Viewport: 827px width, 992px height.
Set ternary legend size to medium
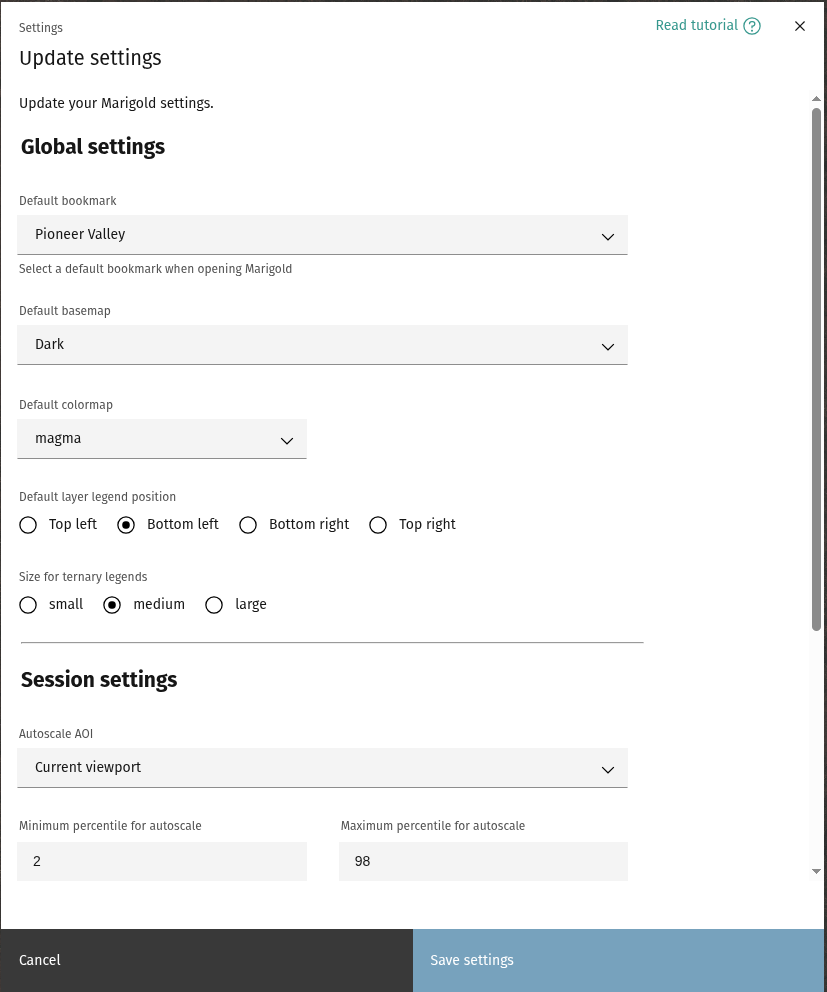(x=113, y=605)
